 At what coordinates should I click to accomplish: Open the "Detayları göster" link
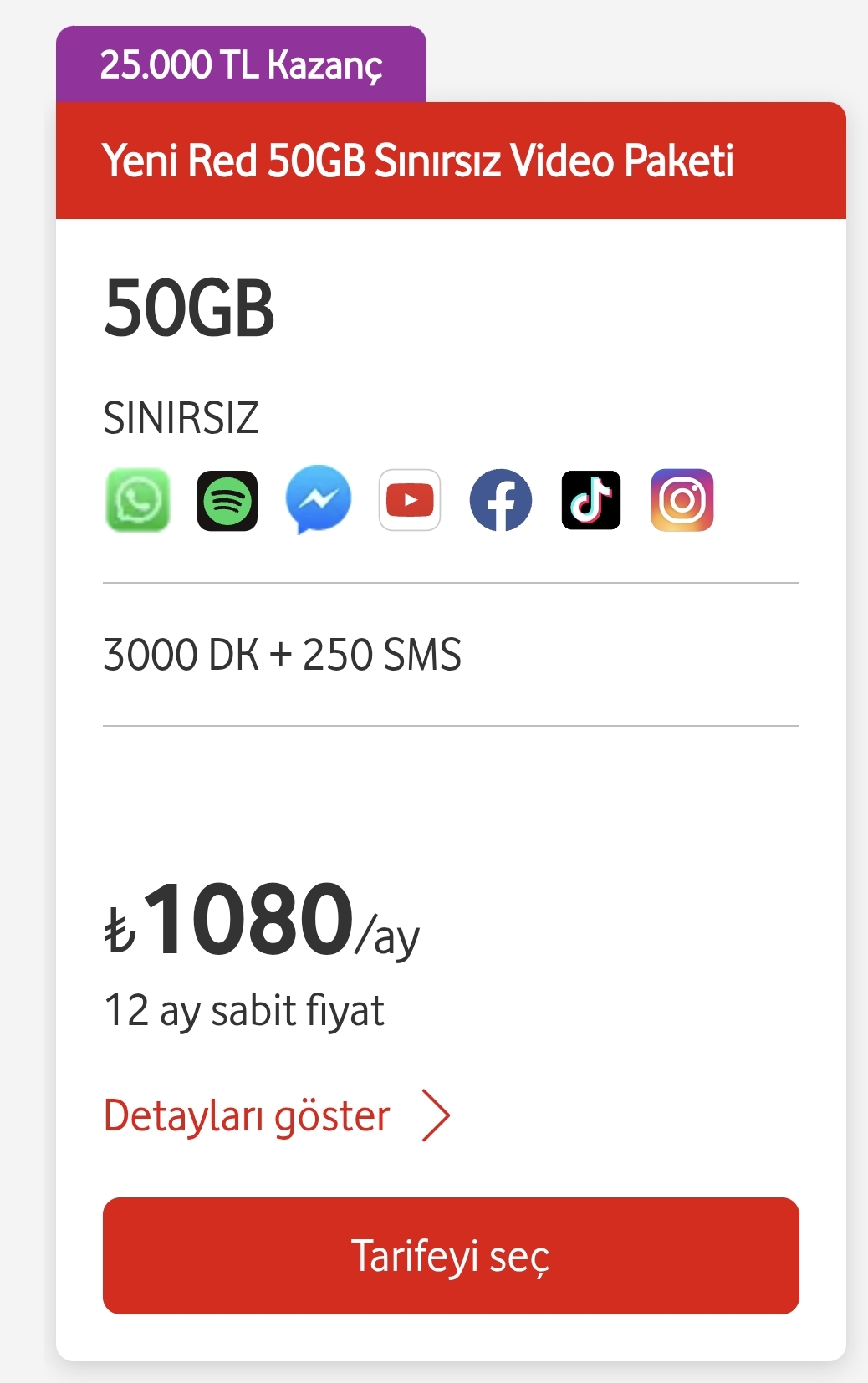(x=247, y=1115)
